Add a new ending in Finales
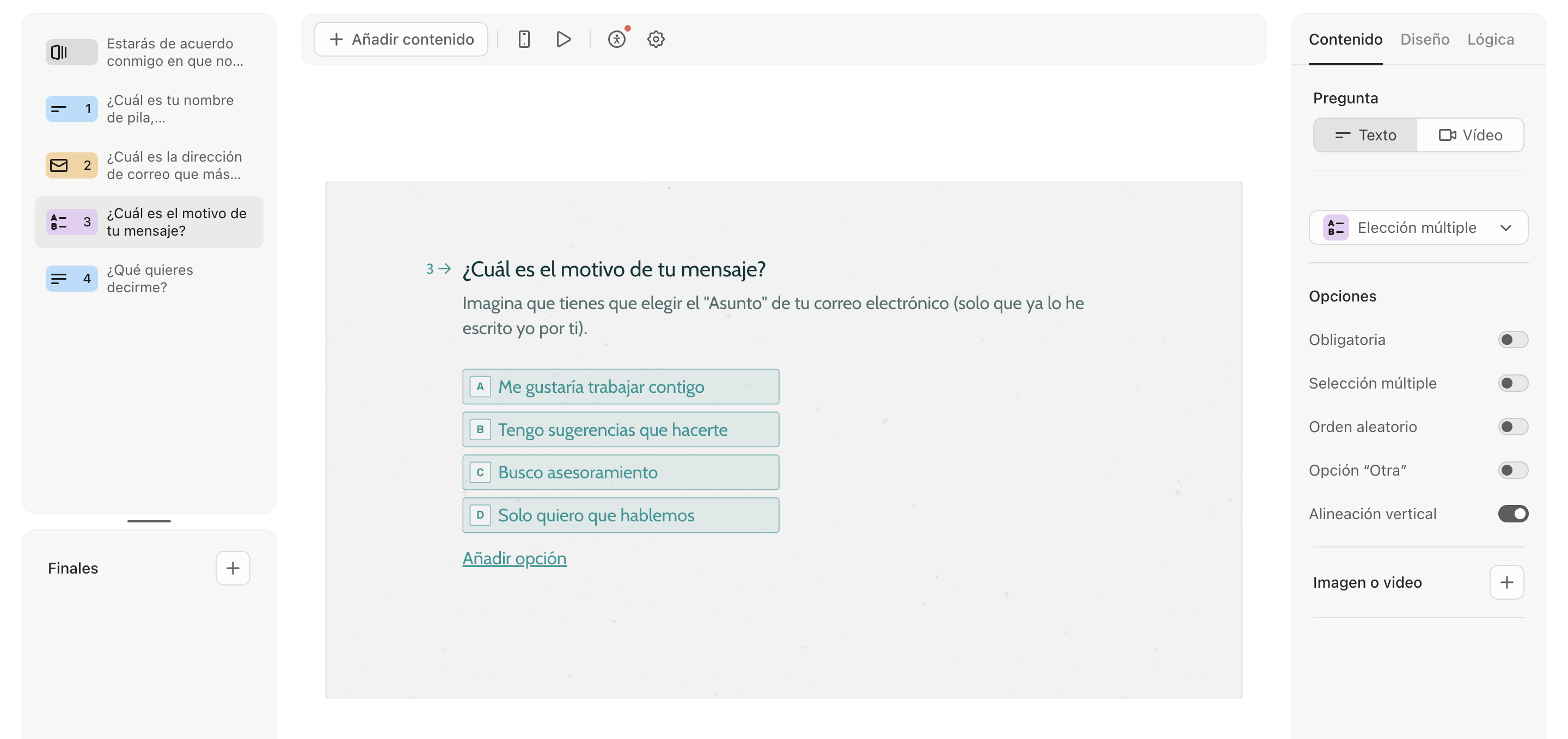 (232, 568)
